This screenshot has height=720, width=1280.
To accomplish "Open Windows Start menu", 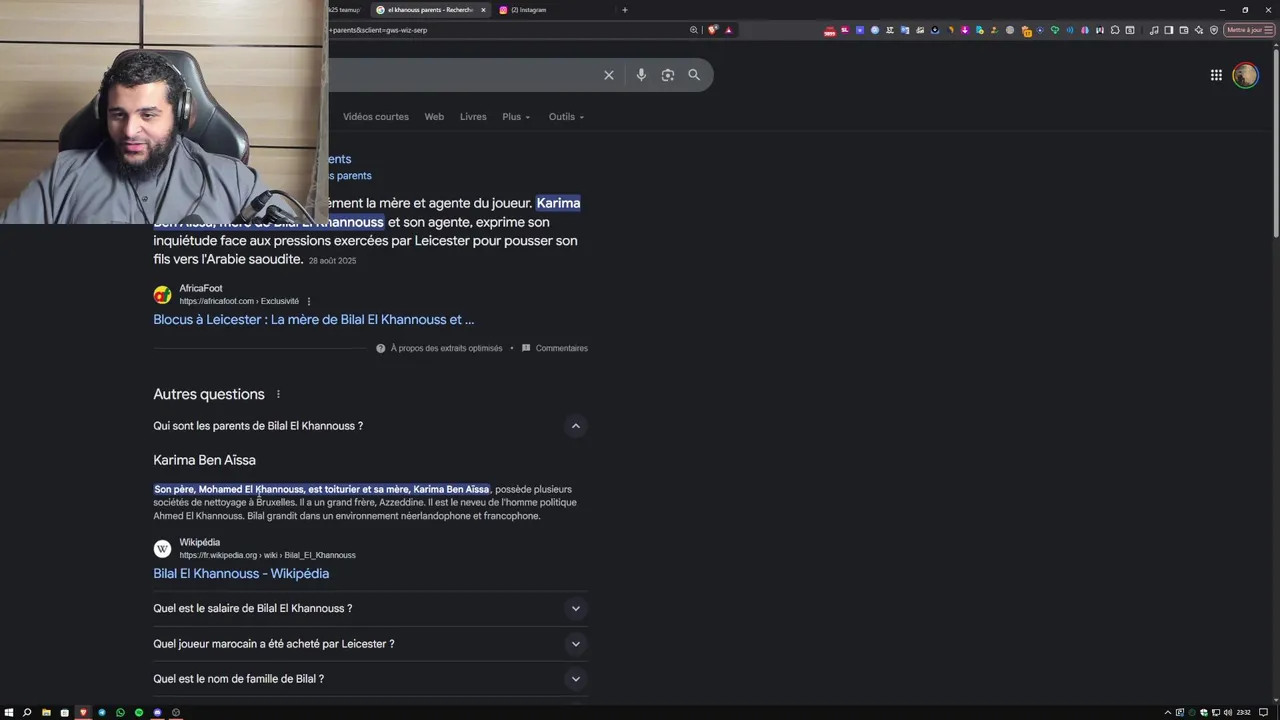I will click(x=9, y=712).
